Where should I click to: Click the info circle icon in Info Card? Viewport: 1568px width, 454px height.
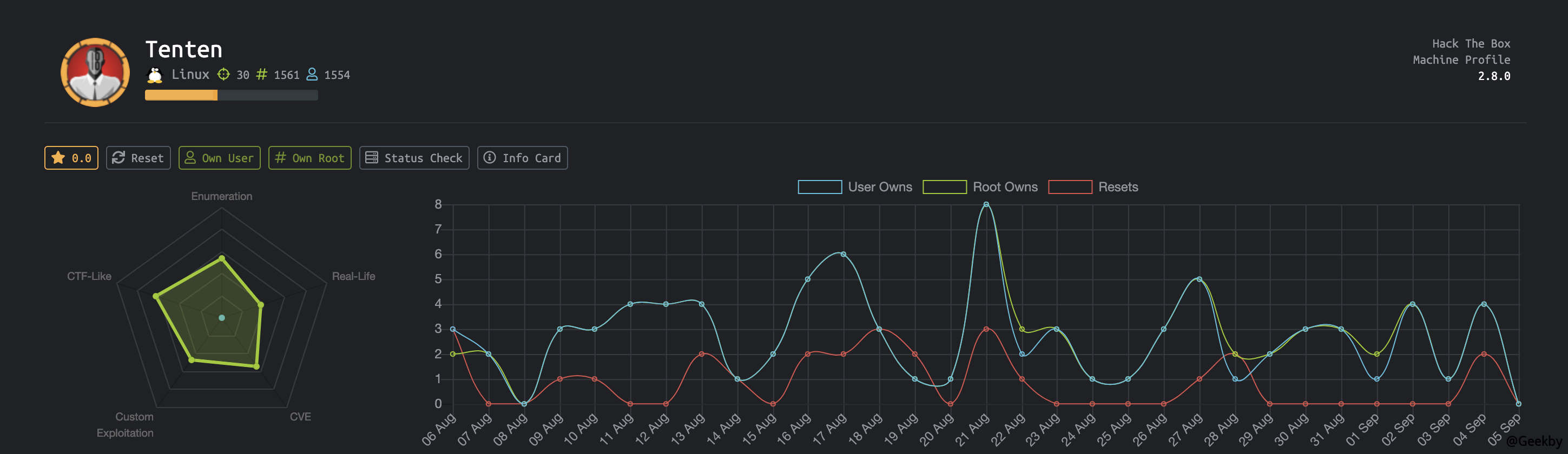click(489, 158)
